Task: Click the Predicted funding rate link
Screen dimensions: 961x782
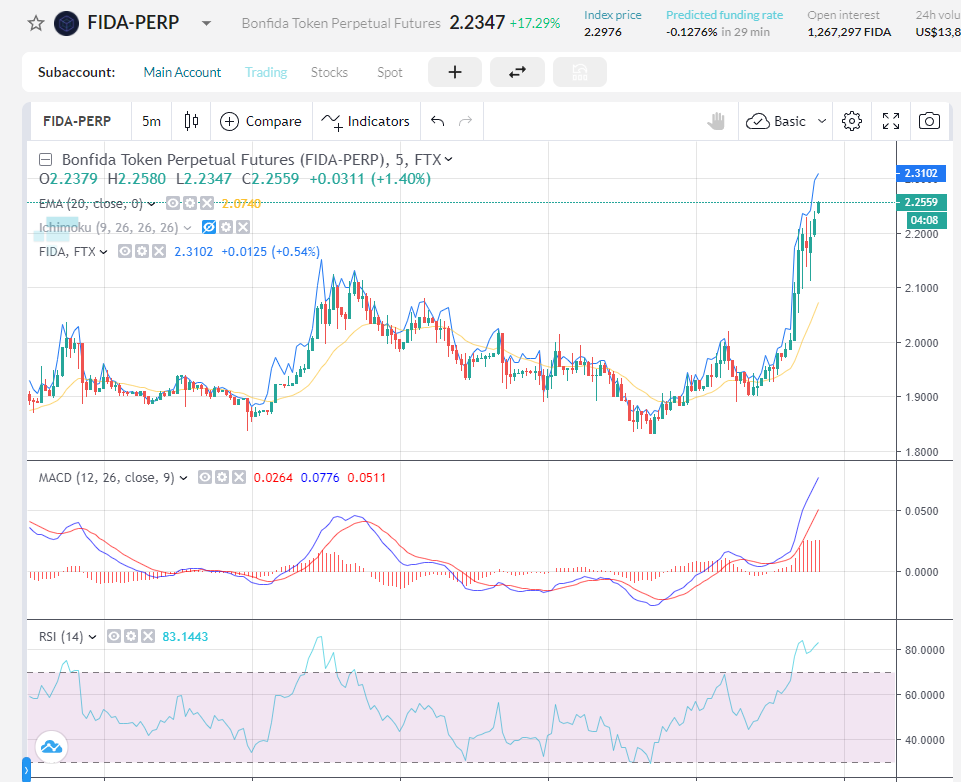Action: (x=724, y=15)
